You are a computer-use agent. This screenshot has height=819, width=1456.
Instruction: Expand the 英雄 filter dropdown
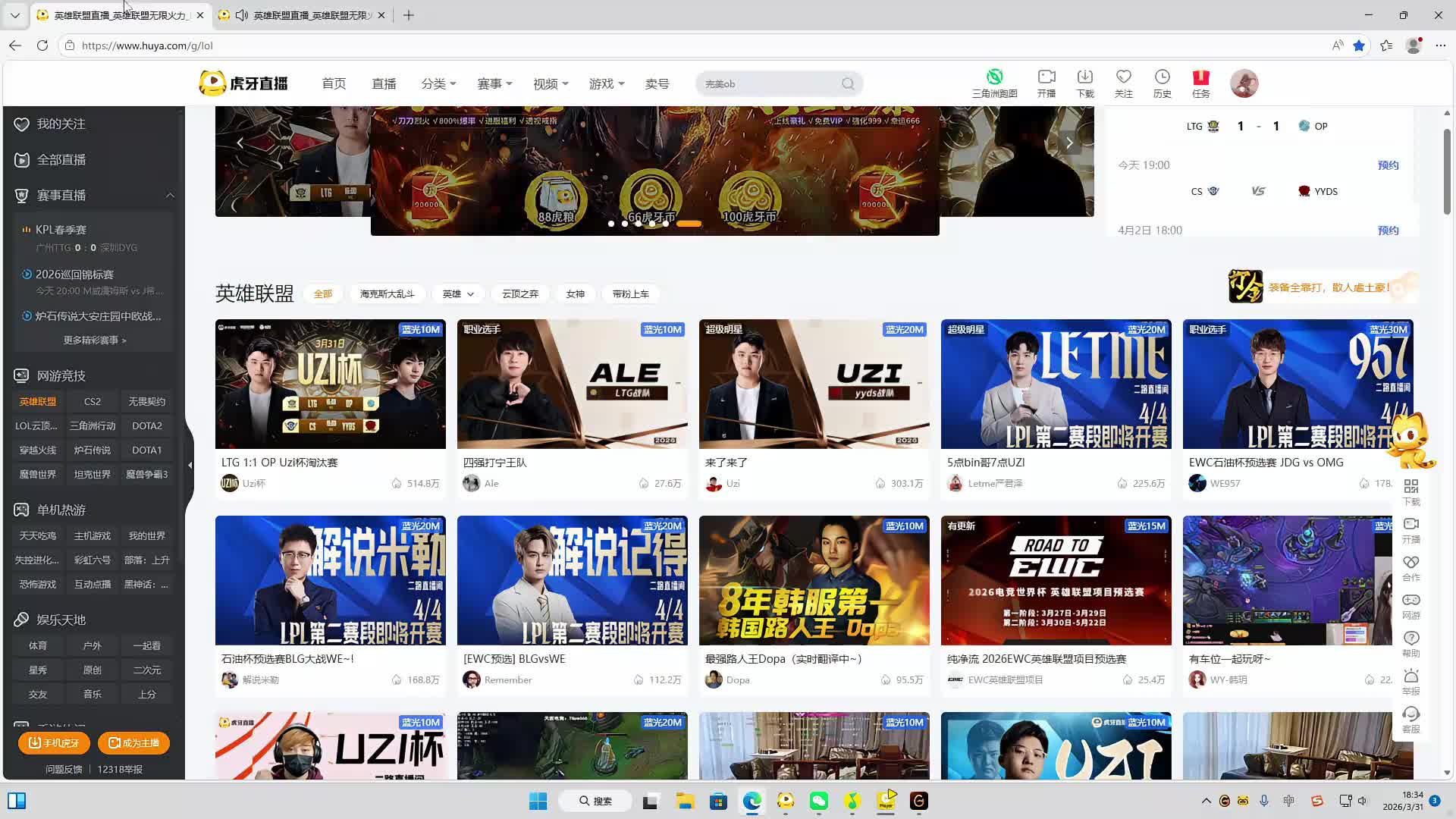pyautogui.click(x=458, y=294)
